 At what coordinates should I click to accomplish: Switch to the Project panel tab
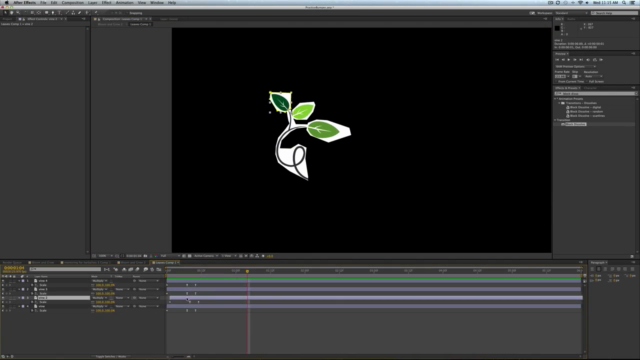[x=7, y=19]
